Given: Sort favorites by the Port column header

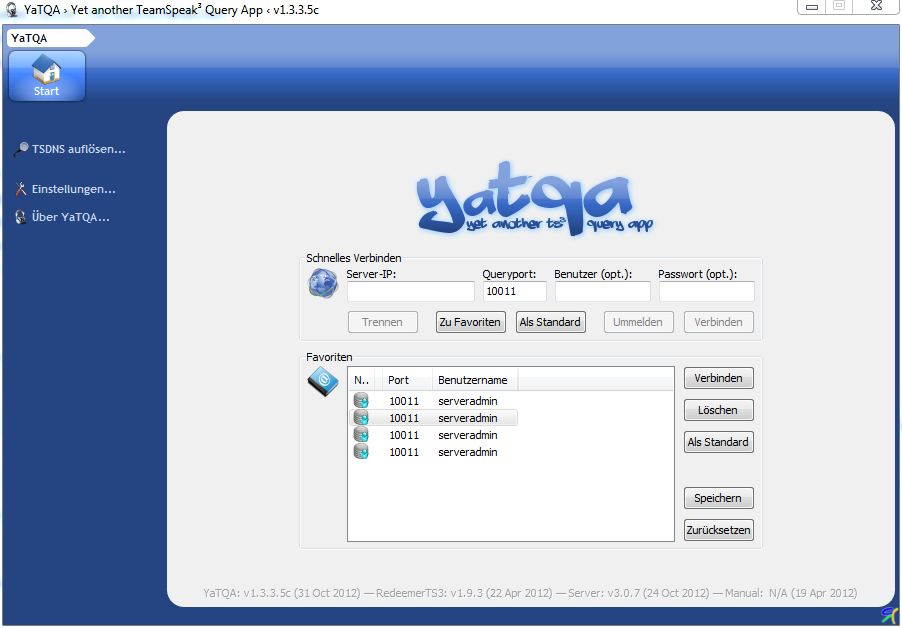Looking at the screenshot, I should (x=407, y=380).
